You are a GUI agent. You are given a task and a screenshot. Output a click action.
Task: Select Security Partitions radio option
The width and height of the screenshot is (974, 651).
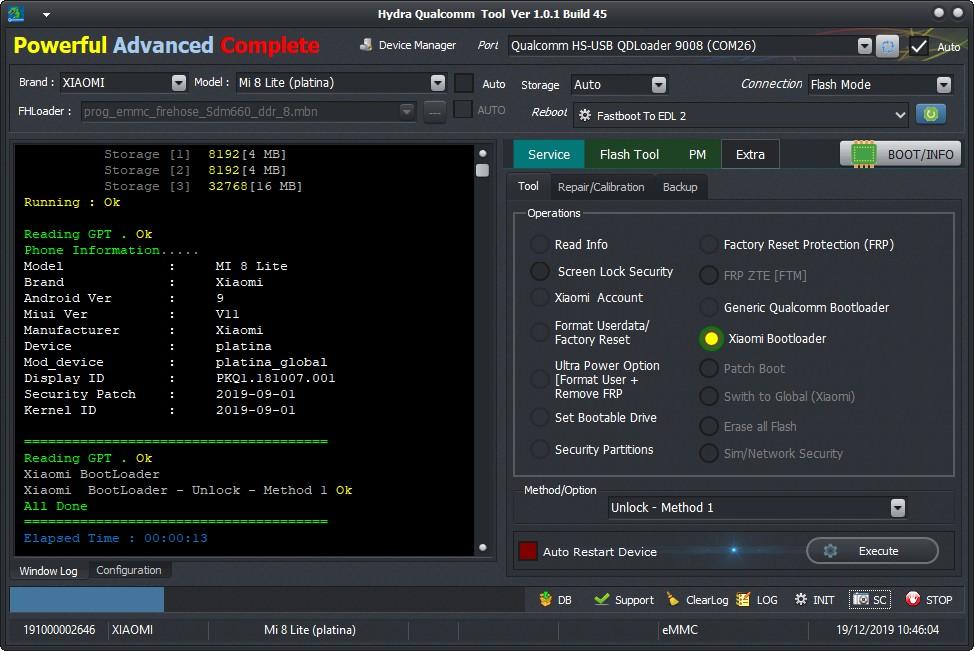539,449
